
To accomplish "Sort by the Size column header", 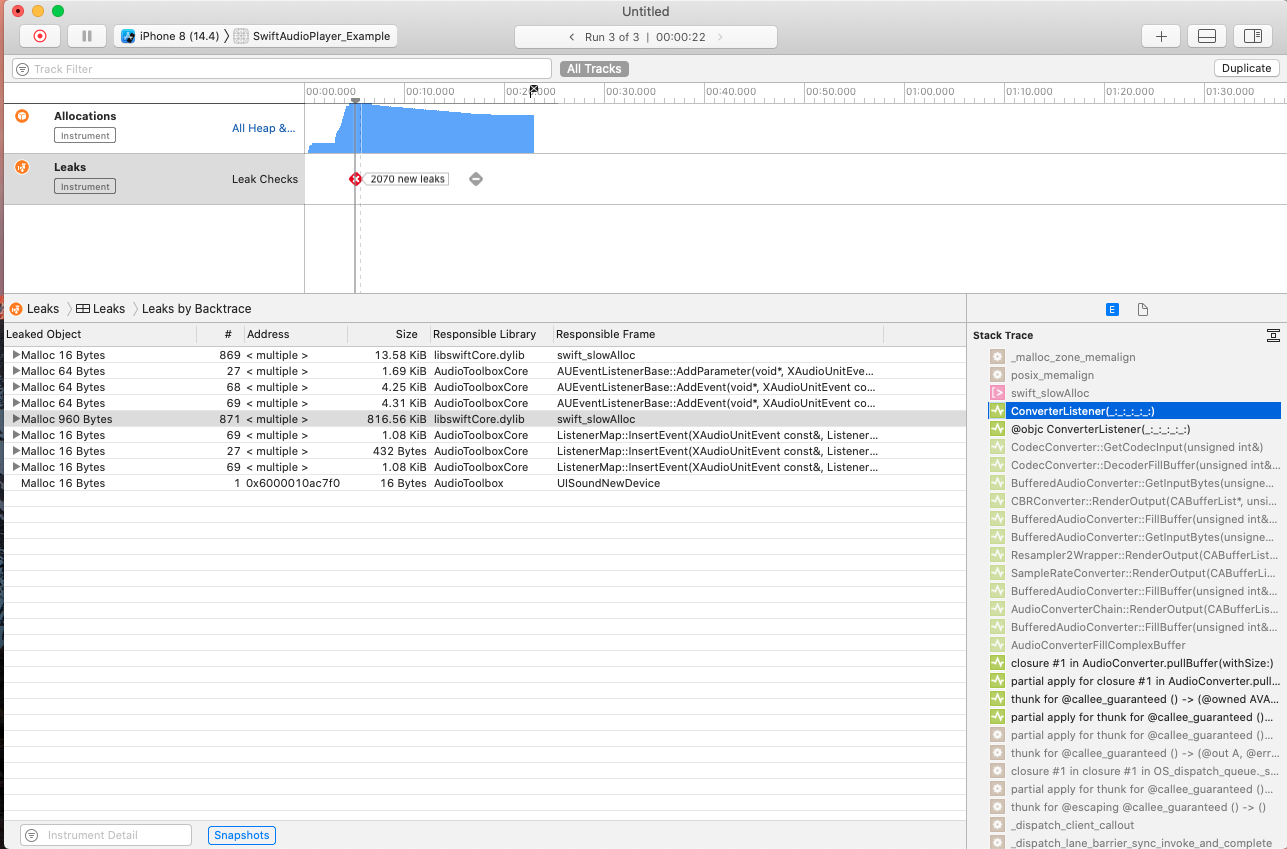I will (389, 334).
